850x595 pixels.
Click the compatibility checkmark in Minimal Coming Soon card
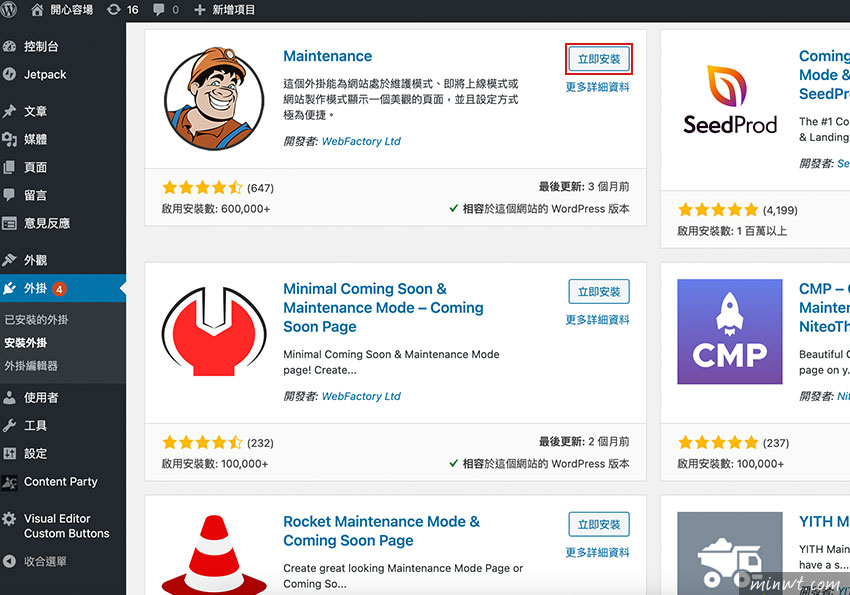(x=454, y=463)
